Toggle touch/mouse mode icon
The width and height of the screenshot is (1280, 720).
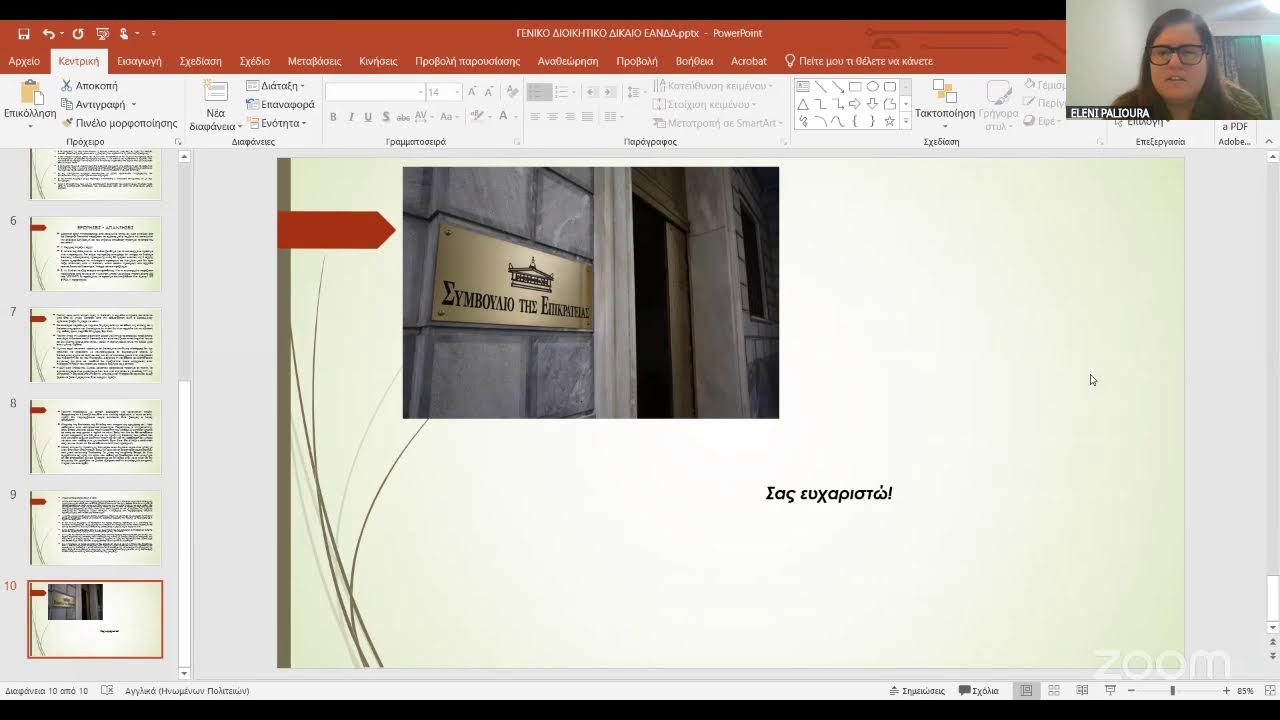(x=124, y=33)
